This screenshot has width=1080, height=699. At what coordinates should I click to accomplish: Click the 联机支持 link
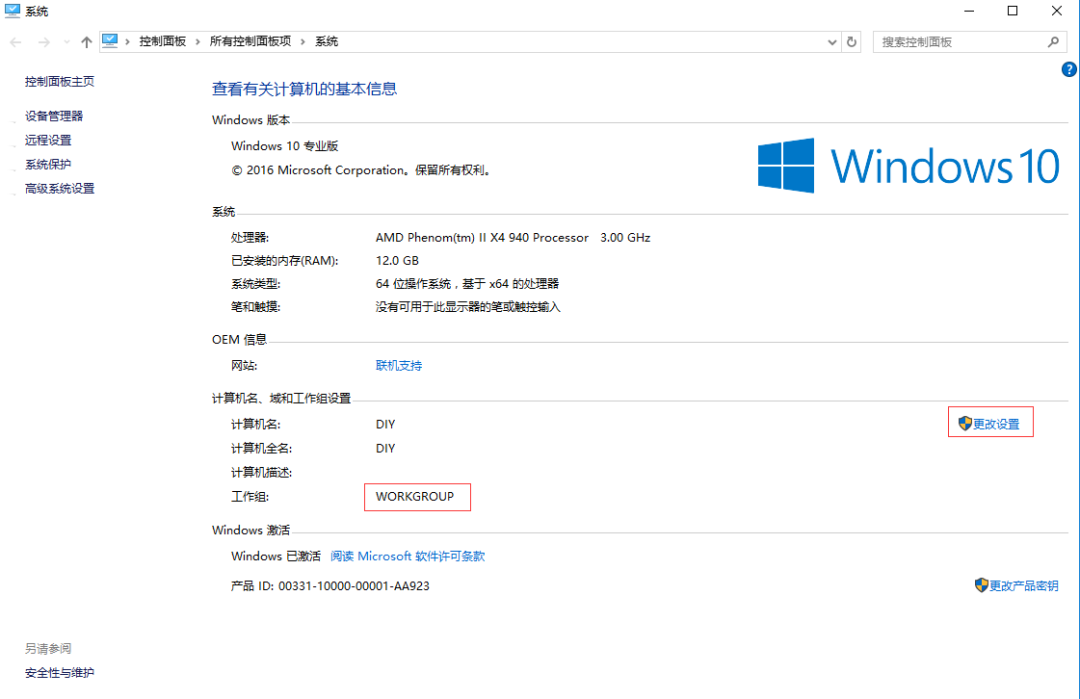[x=398, y=365]
